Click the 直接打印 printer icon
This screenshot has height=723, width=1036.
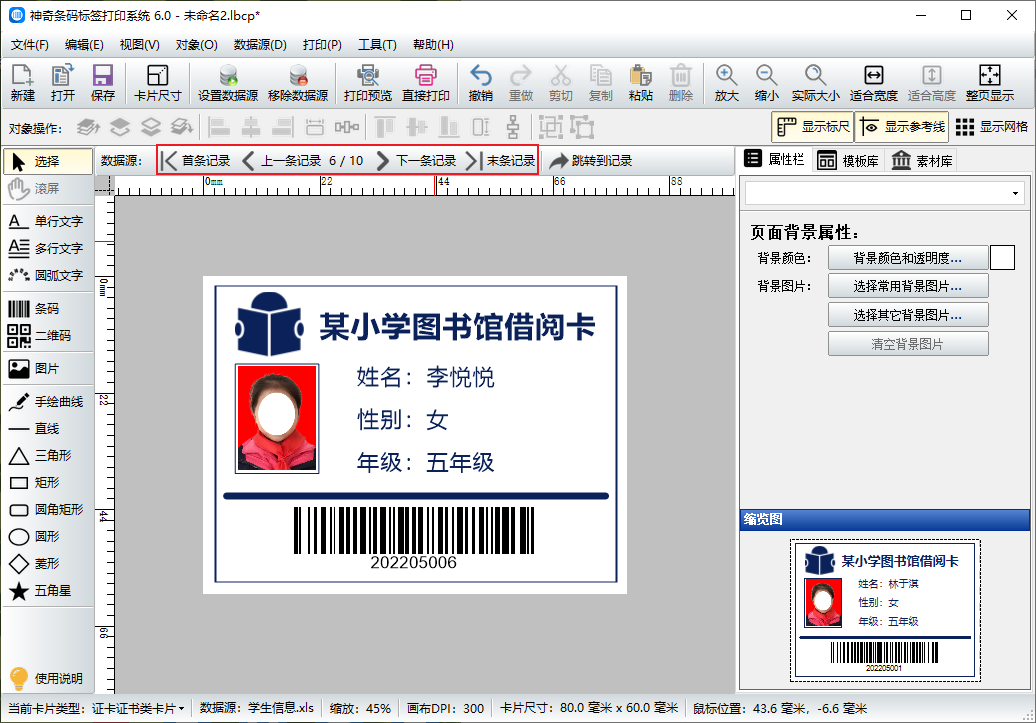point(426,83)
